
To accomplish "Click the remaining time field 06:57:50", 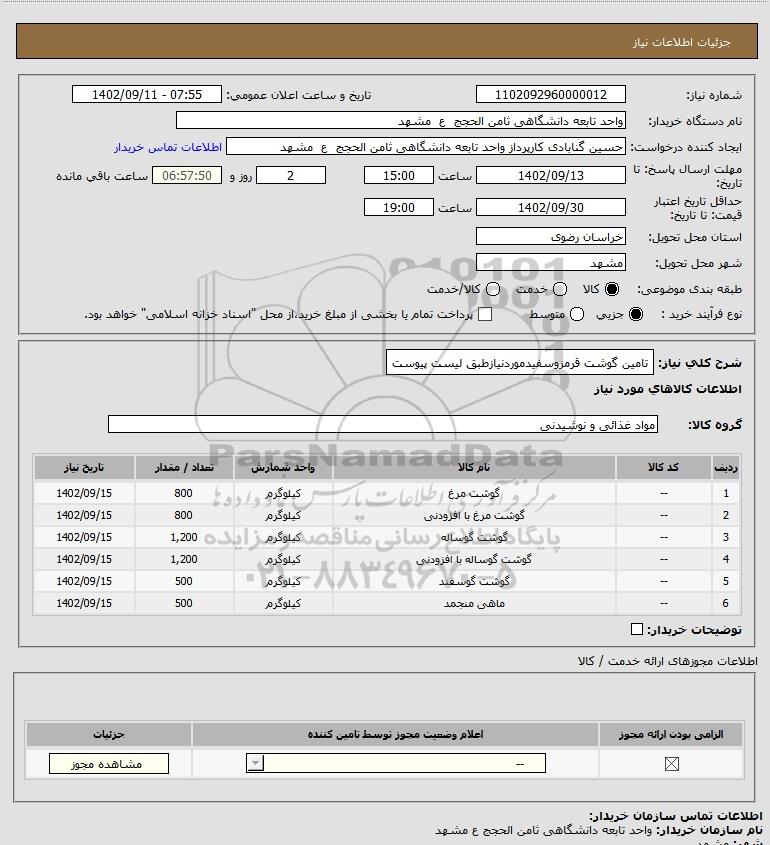I will point(187,175).
